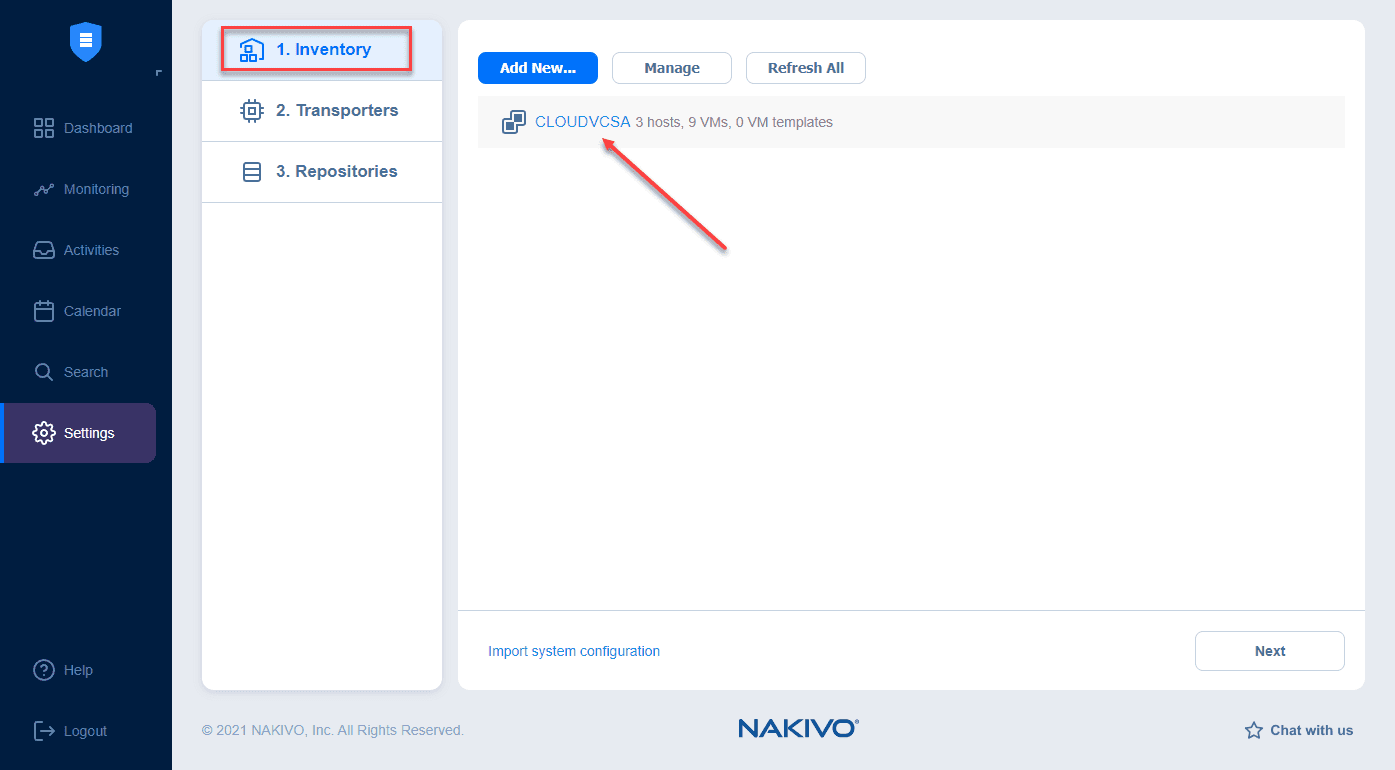Open the Activities section
The width and height of the screenshot is (1395, 770).
[x=91, y=250]
